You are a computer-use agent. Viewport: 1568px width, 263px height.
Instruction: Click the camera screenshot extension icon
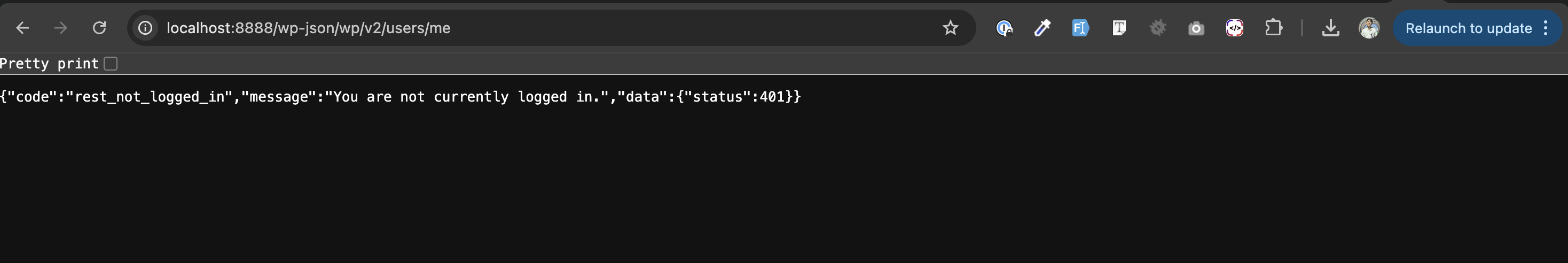pos(1196,28)
